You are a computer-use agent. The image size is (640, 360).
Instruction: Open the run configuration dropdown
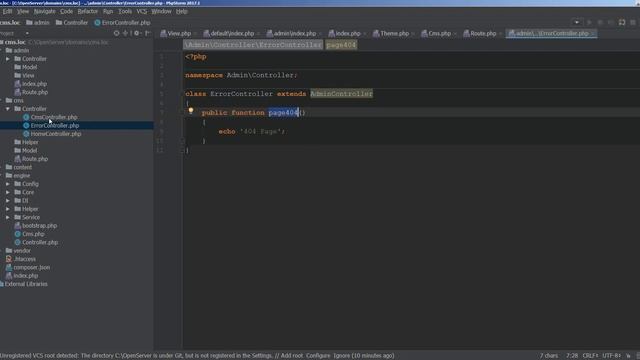pyautogui.click(x=577, y=22)
